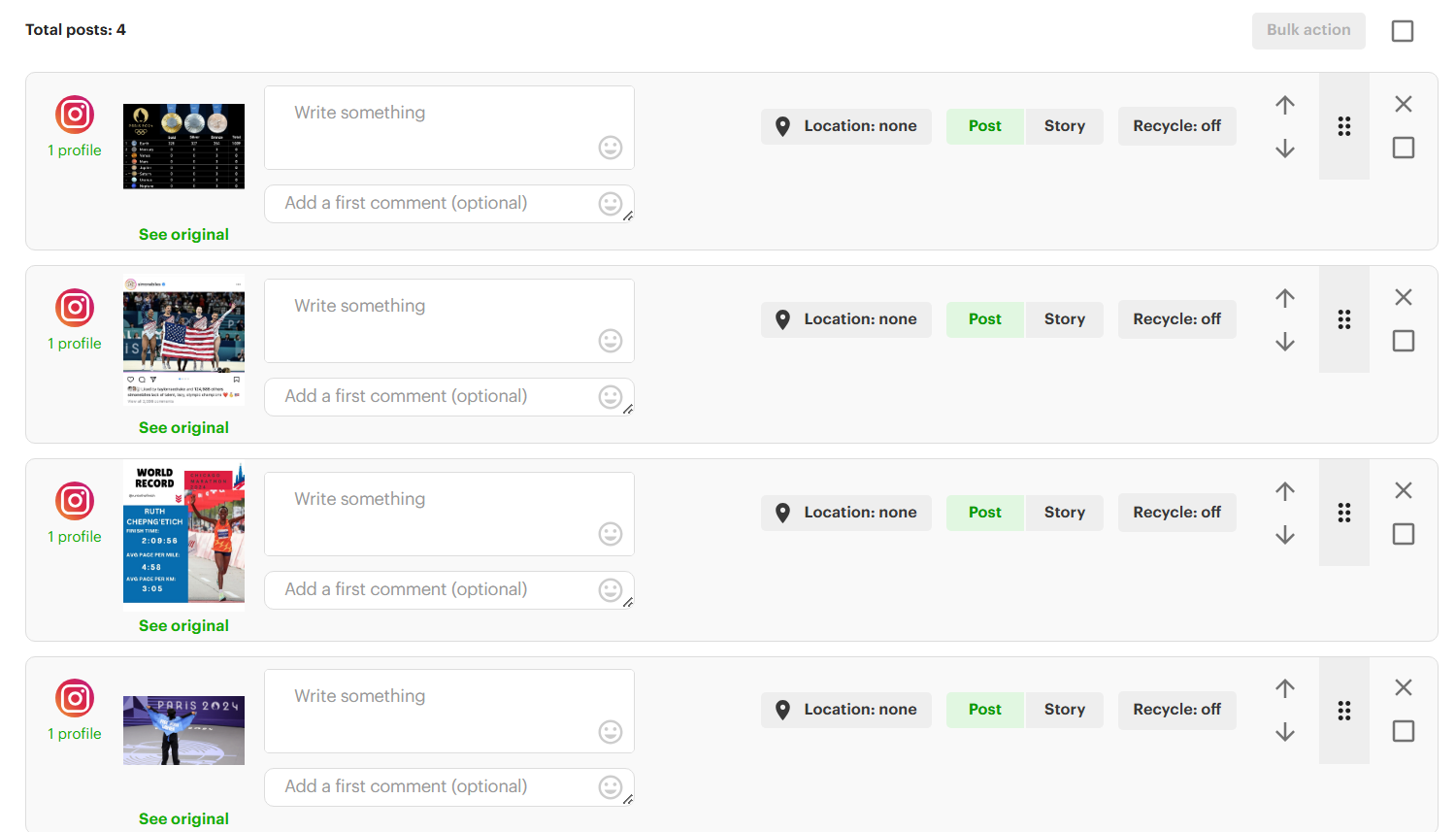Select the Paris 2024 post checkbox
The width and height of the screenshot is (1456, 832).
[1404, 731]
